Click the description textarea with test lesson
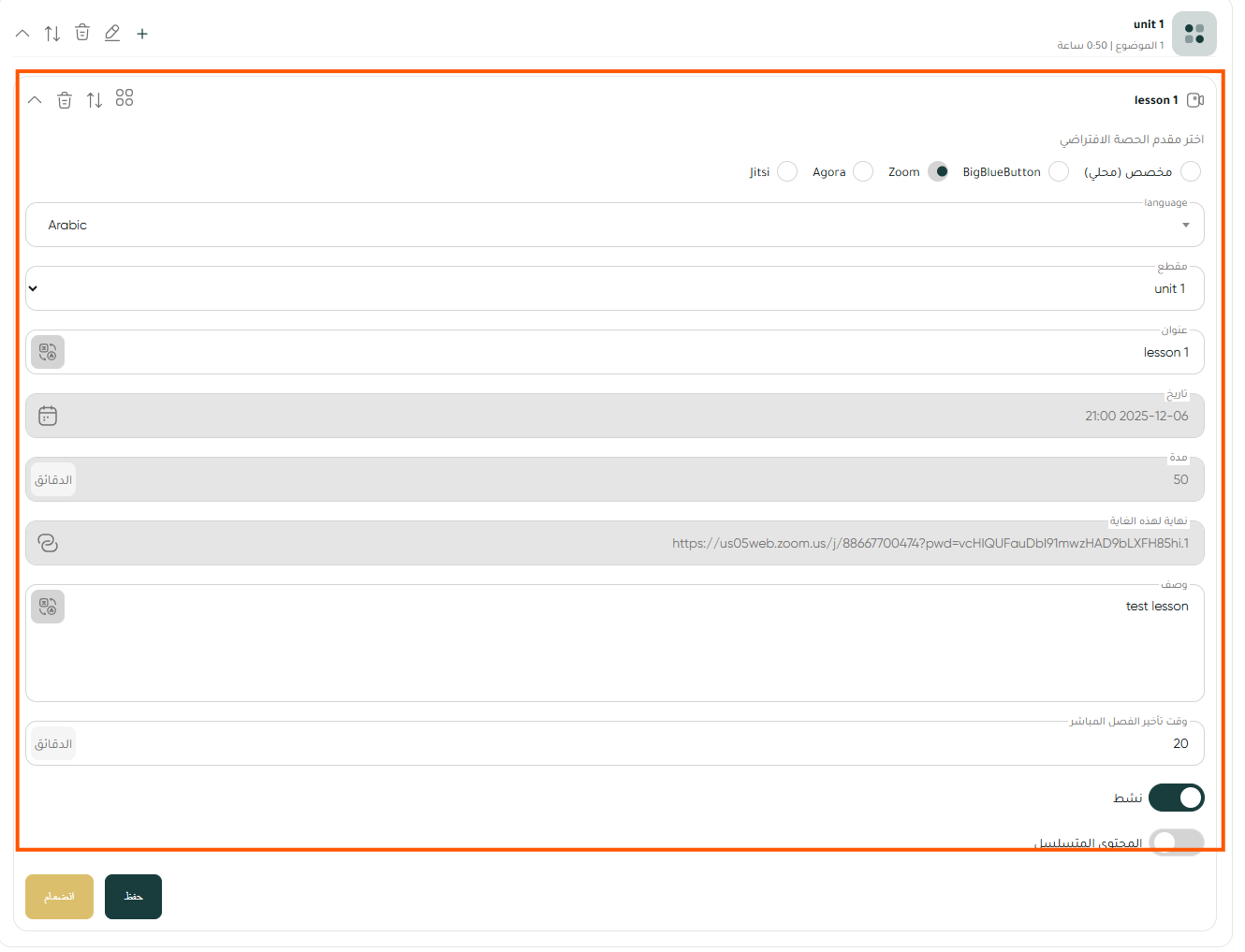This screenshot has width=1245, height=952. coord(615,643)
